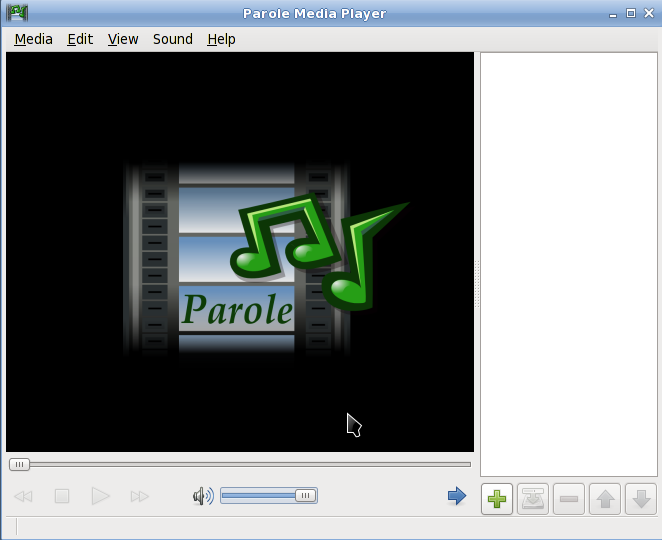Open the Help menu
662x540 pixels.
221,39
